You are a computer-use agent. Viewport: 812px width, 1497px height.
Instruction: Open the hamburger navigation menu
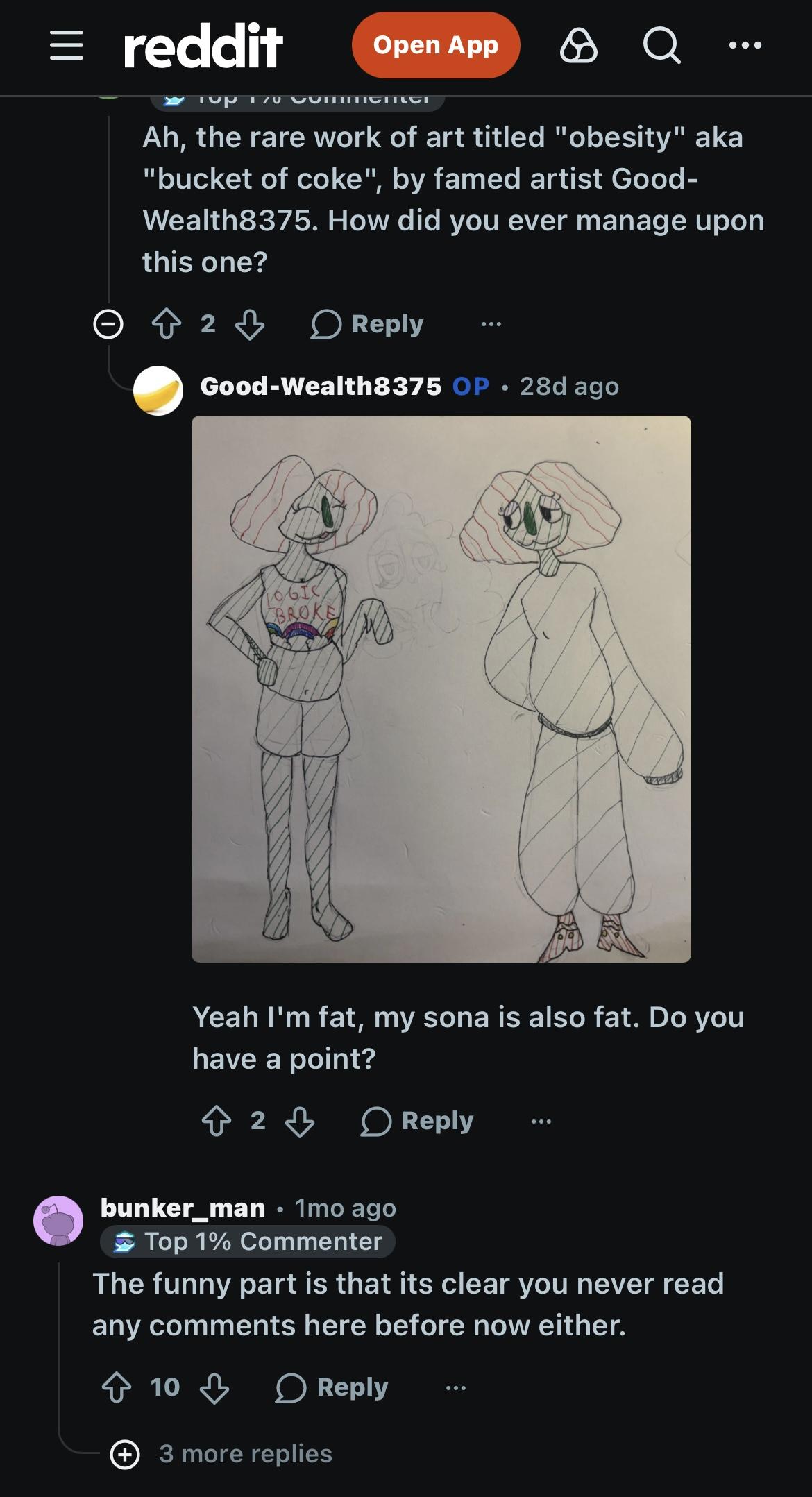[x=67, y=45]
